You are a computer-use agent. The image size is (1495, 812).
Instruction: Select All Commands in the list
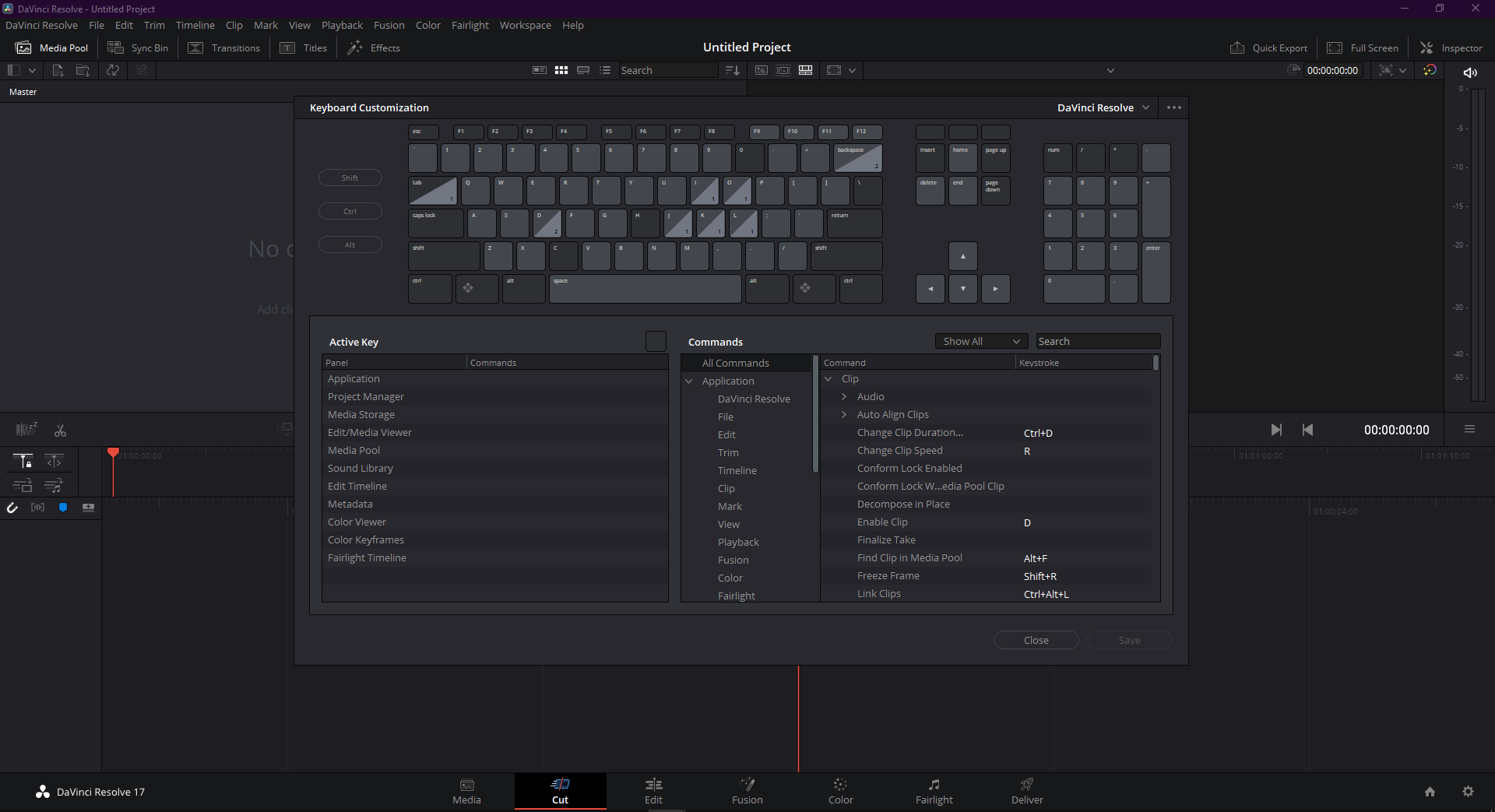[x=747, y=363]
